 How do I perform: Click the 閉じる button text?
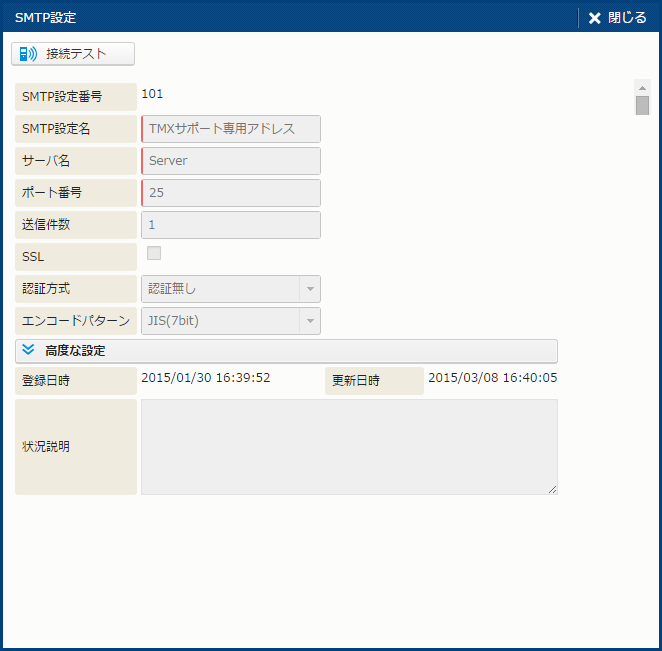627,18
